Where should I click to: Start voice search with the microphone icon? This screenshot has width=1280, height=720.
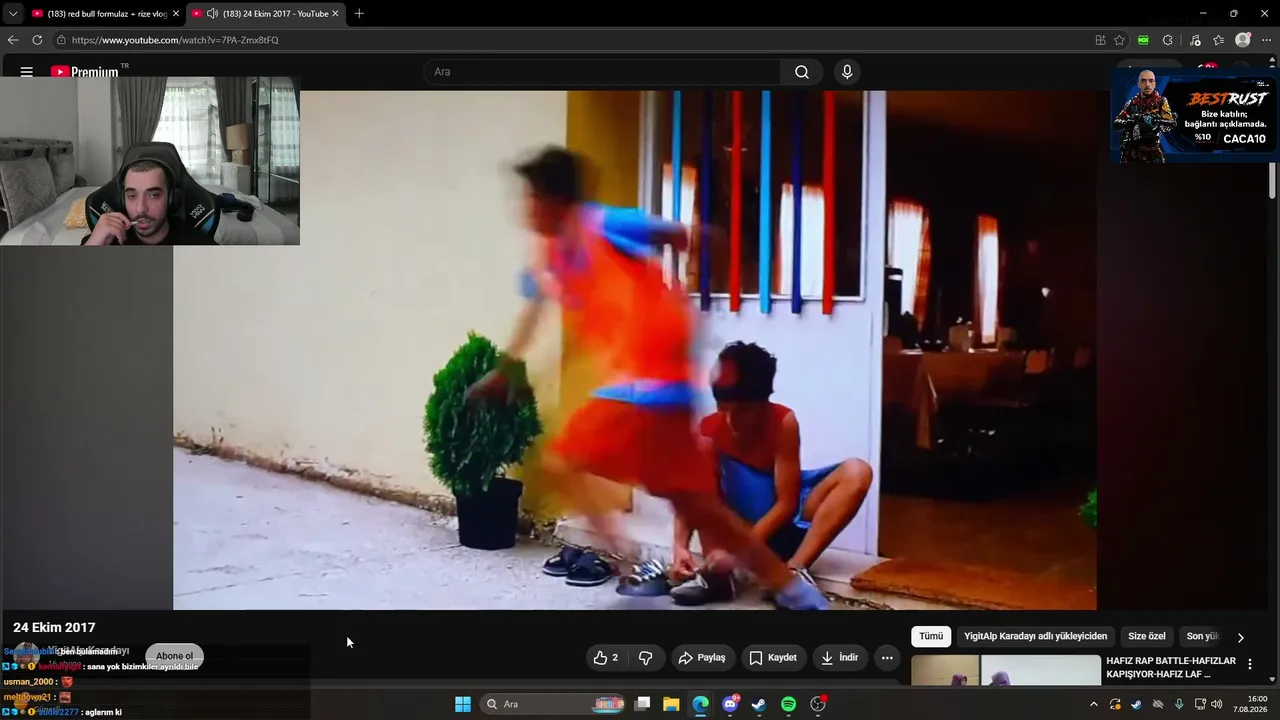click(847, 72)
